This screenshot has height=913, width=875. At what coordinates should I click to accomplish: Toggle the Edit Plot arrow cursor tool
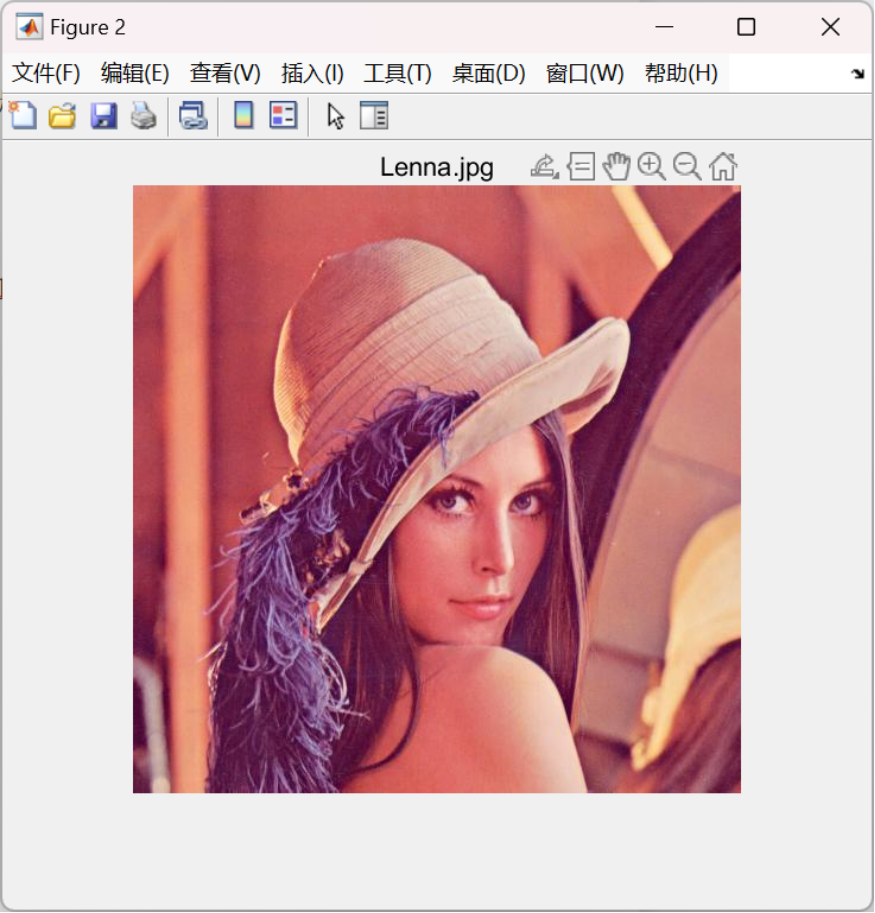[335, 116]
